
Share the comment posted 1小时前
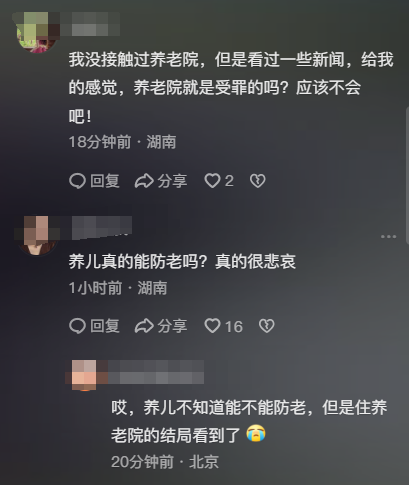161,326
